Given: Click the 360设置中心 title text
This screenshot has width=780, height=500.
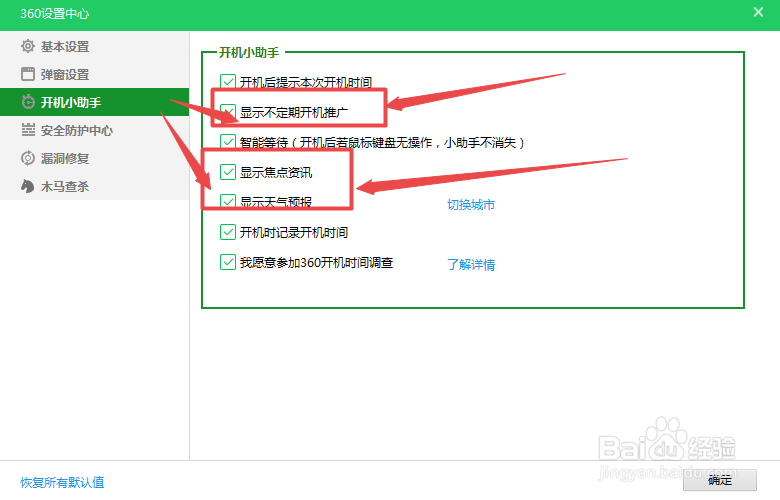Looking at the screenshot, I should coord(55,13).
